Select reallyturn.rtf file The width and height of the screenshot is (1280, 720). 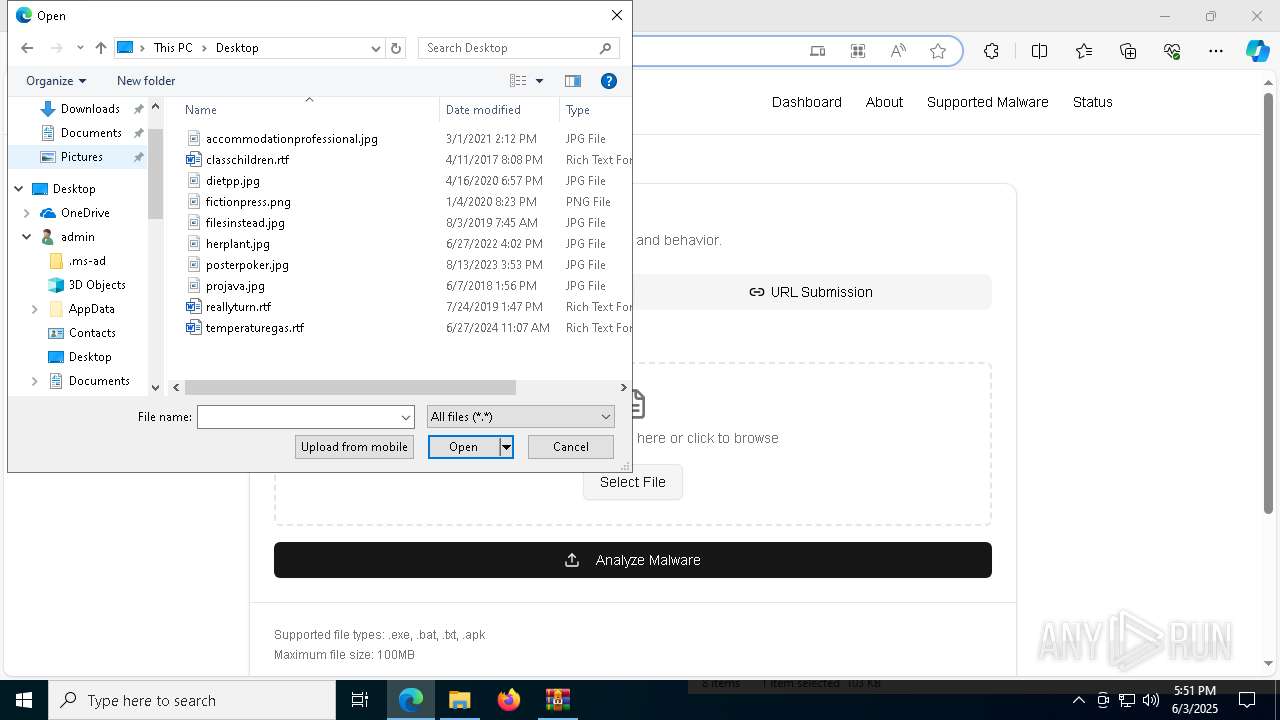[238, 307]
